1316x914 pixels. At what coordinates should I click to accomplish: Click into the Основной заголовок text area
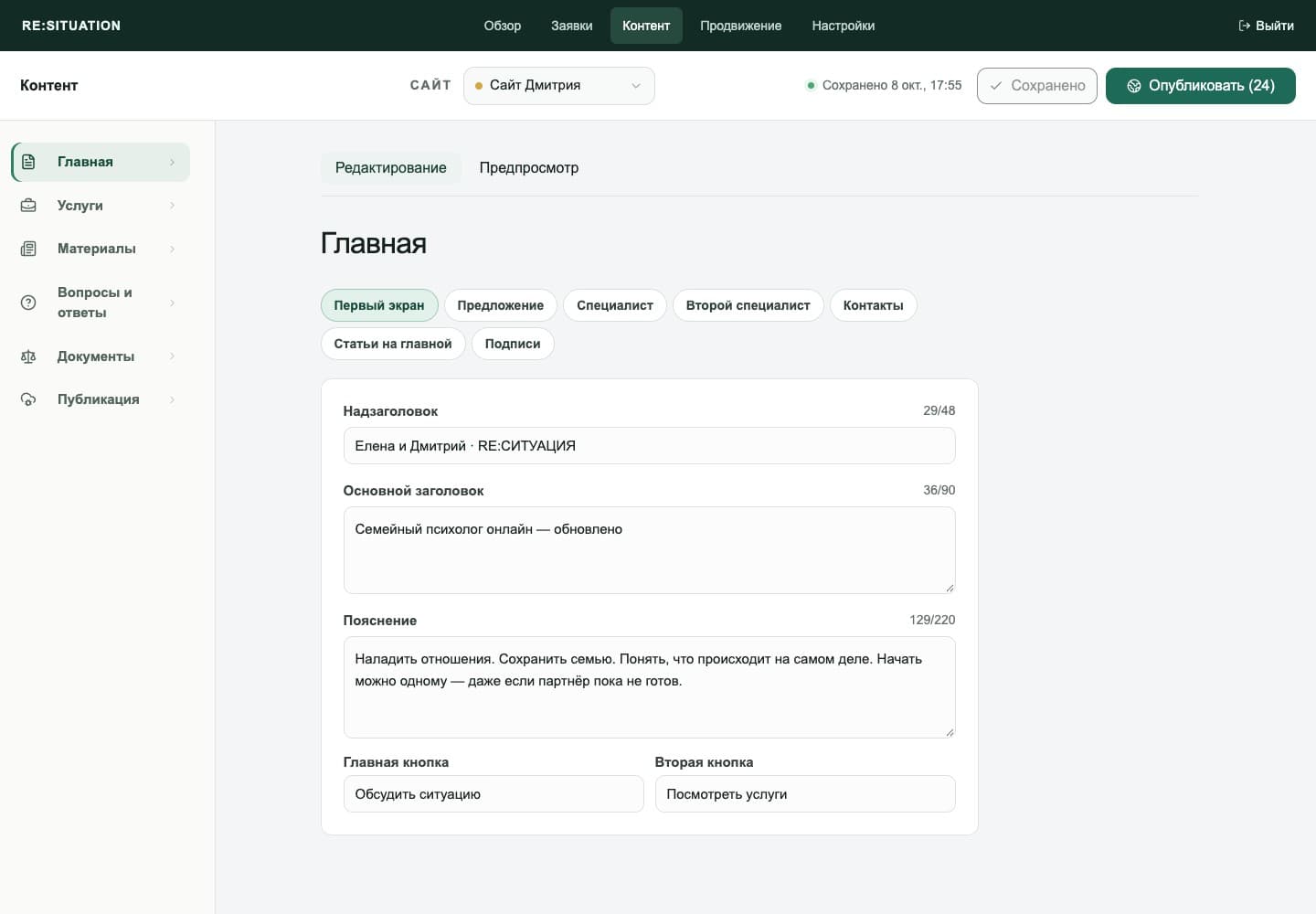tap(650, 550)
